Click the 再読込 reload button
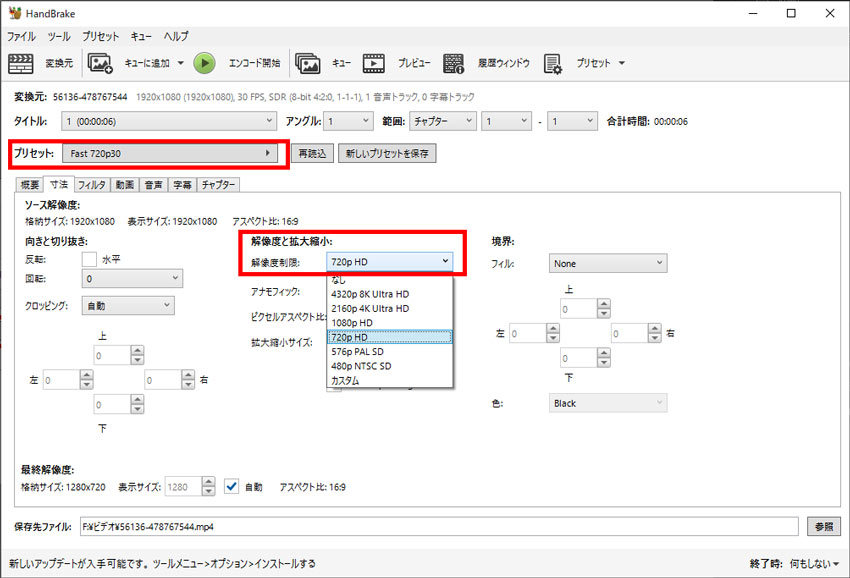850x578 pixels. [314, 153]
